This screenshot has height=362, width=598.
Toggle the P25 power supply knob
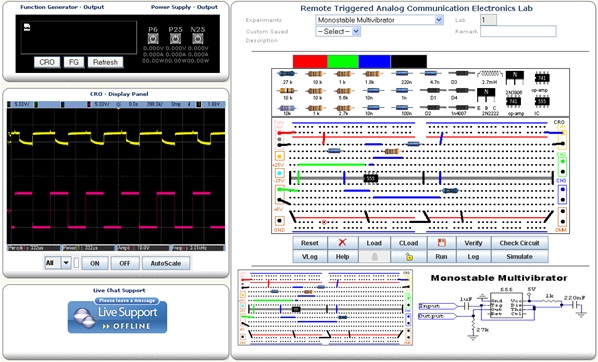tap(175, 39)
